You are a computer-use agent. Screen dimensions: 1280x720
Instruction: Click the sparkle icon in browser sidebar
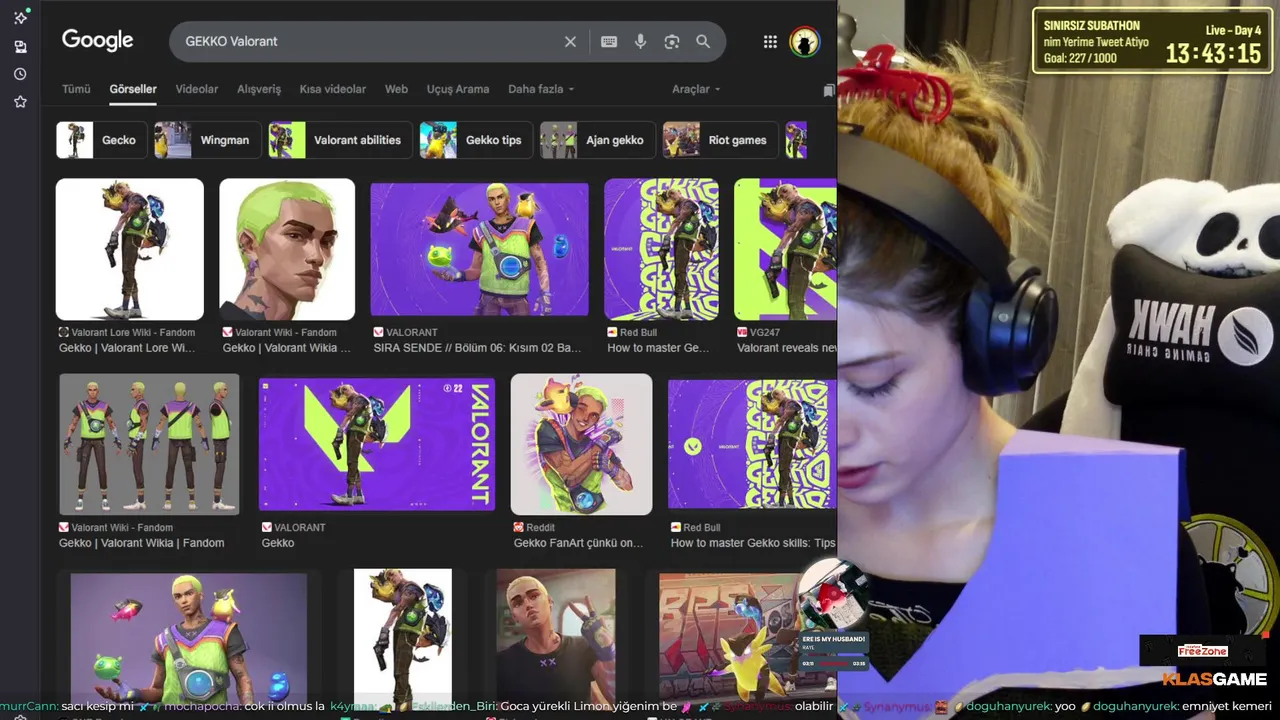pos(20,17)
